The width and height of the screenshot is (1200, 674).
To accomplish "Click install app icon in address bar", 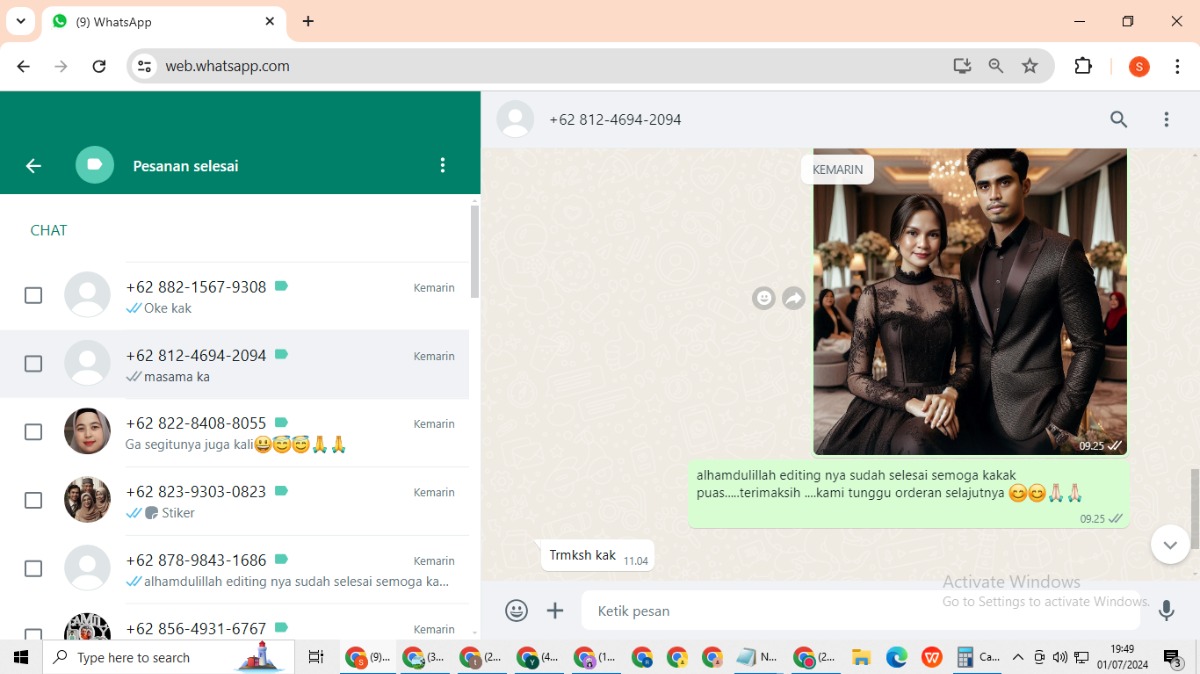I will pos(962,66).
